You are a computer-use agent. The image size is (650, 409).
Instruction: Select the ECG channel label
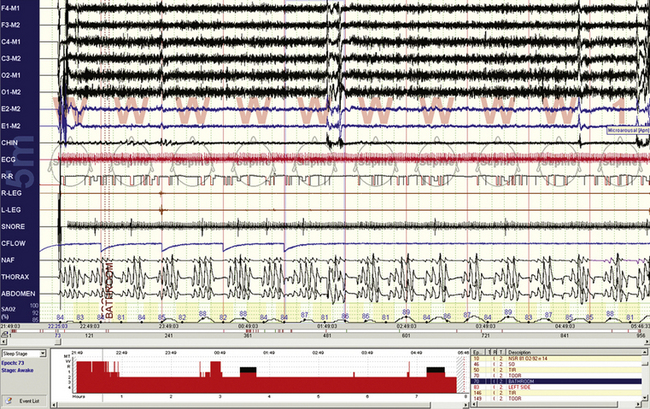coord(12,158)
